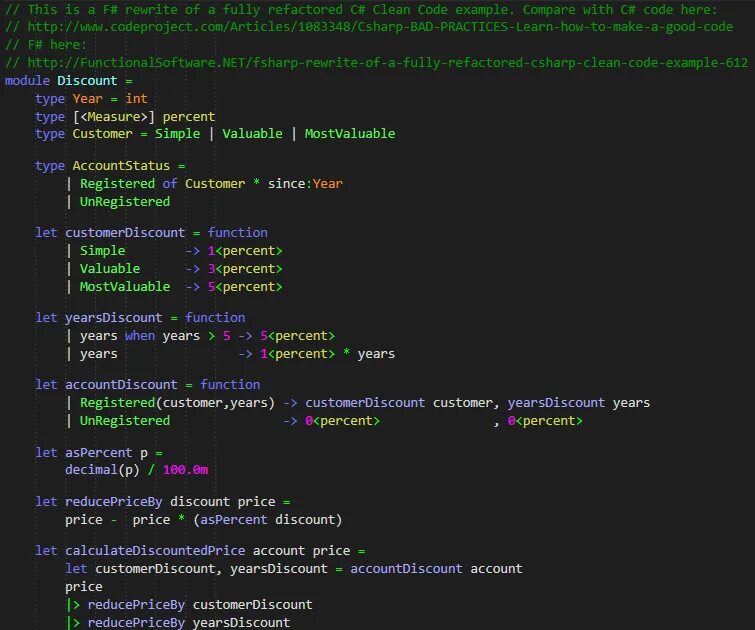Click 'MostValuable' in the Customer type definition
This screenshot has height=630, width=755.
pyautogui.click(x=350, y=134)
